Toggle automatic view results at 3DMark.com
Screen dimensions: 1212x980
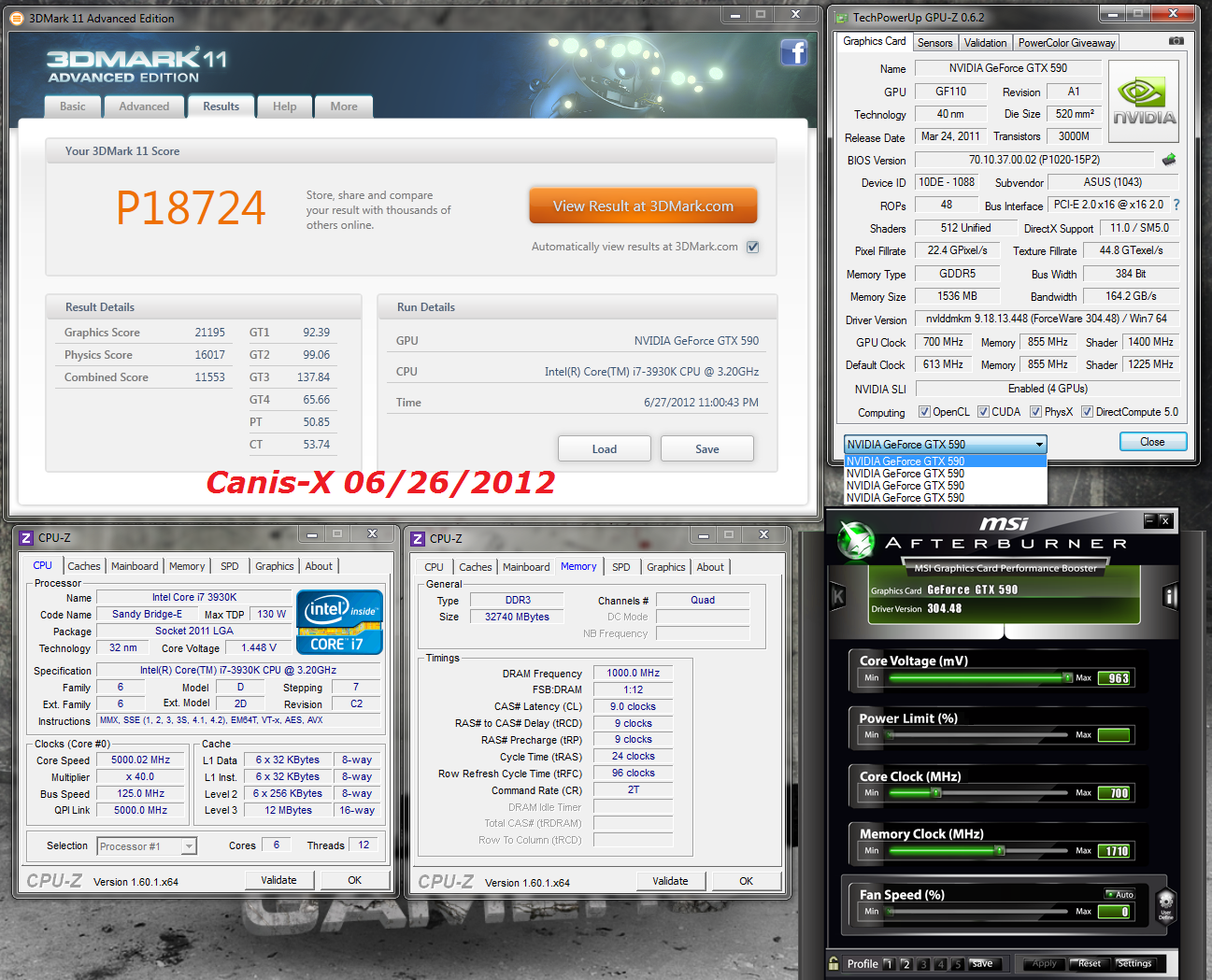tap(753, 247)
